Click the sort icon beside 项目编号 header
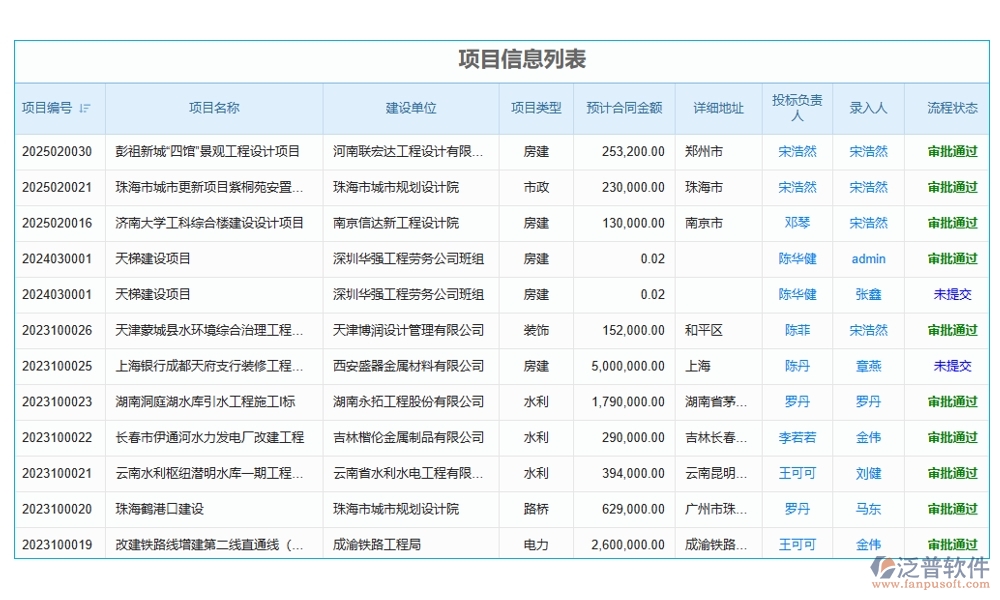Viewport: 1000px width, 600px height. coord(87,109)
